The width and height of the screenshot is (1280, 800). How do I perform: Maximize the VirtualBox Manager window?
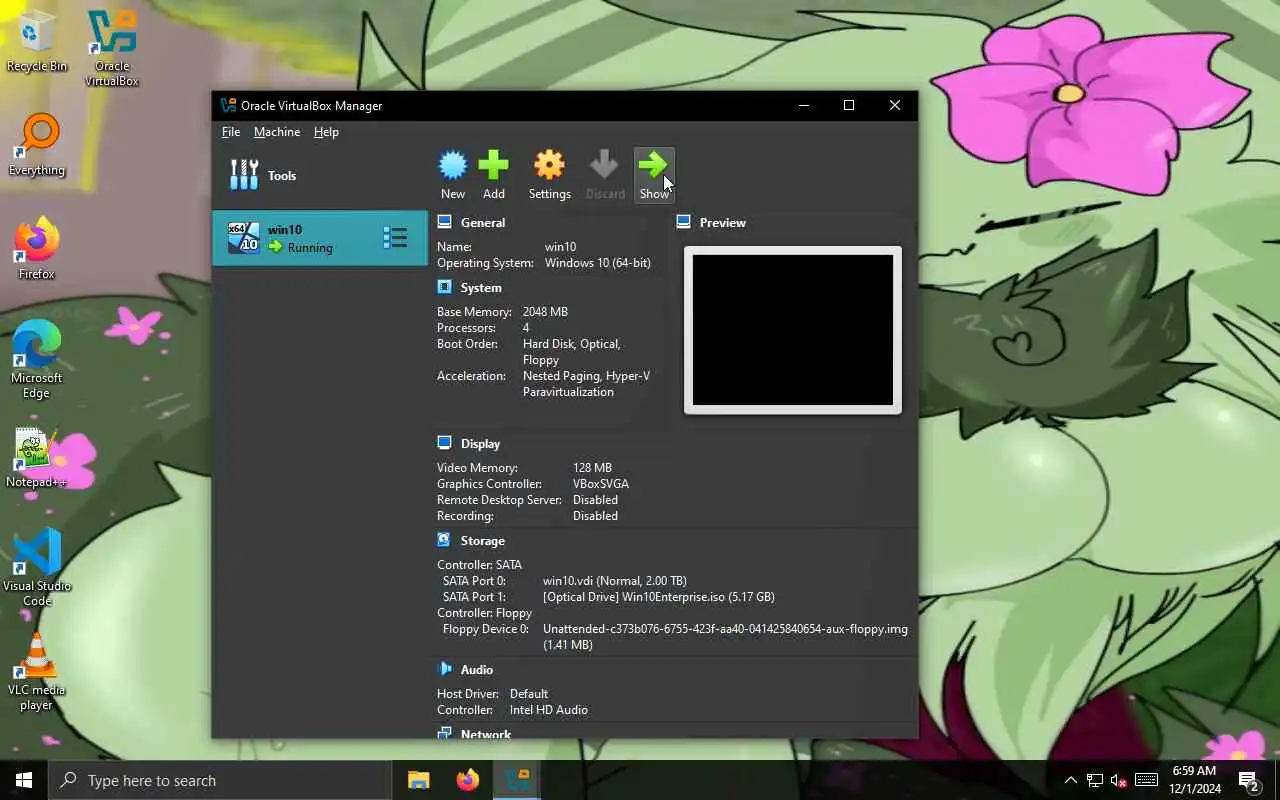(849, 105)
